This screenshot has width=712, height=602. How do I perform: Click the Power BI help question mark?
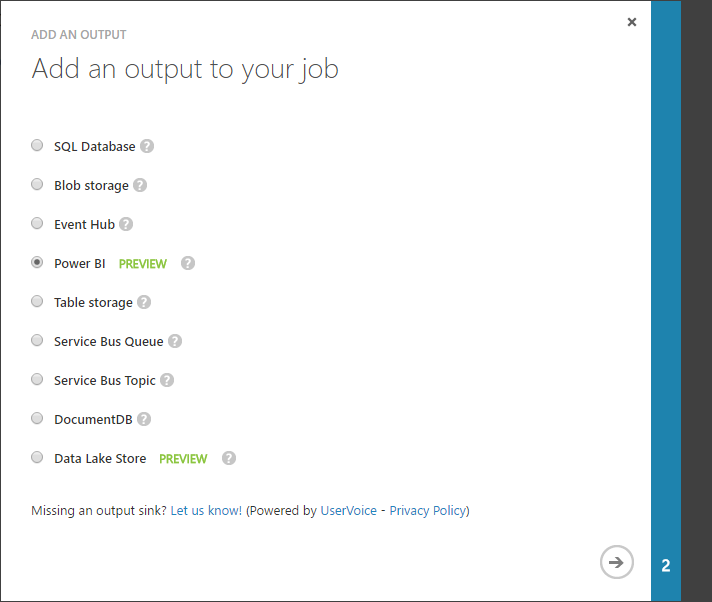pyautogui.click(x=188, y=263)
